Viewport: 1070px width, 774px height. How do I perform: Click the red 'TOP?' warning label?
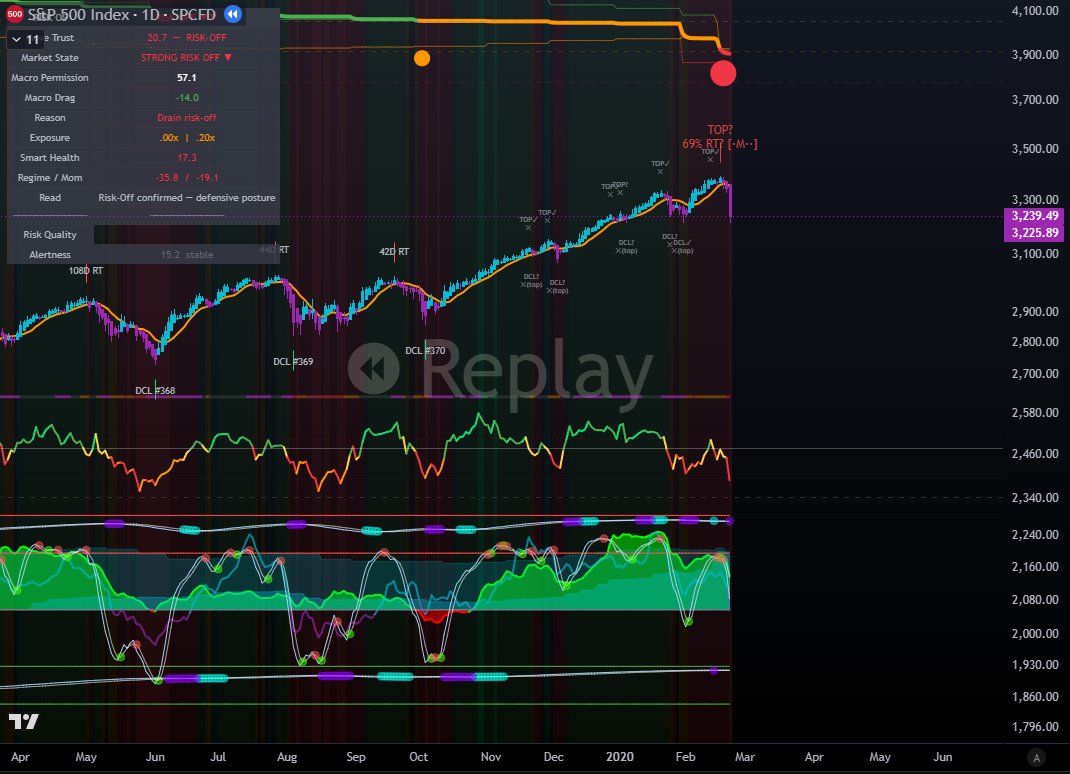coord(720,130)
